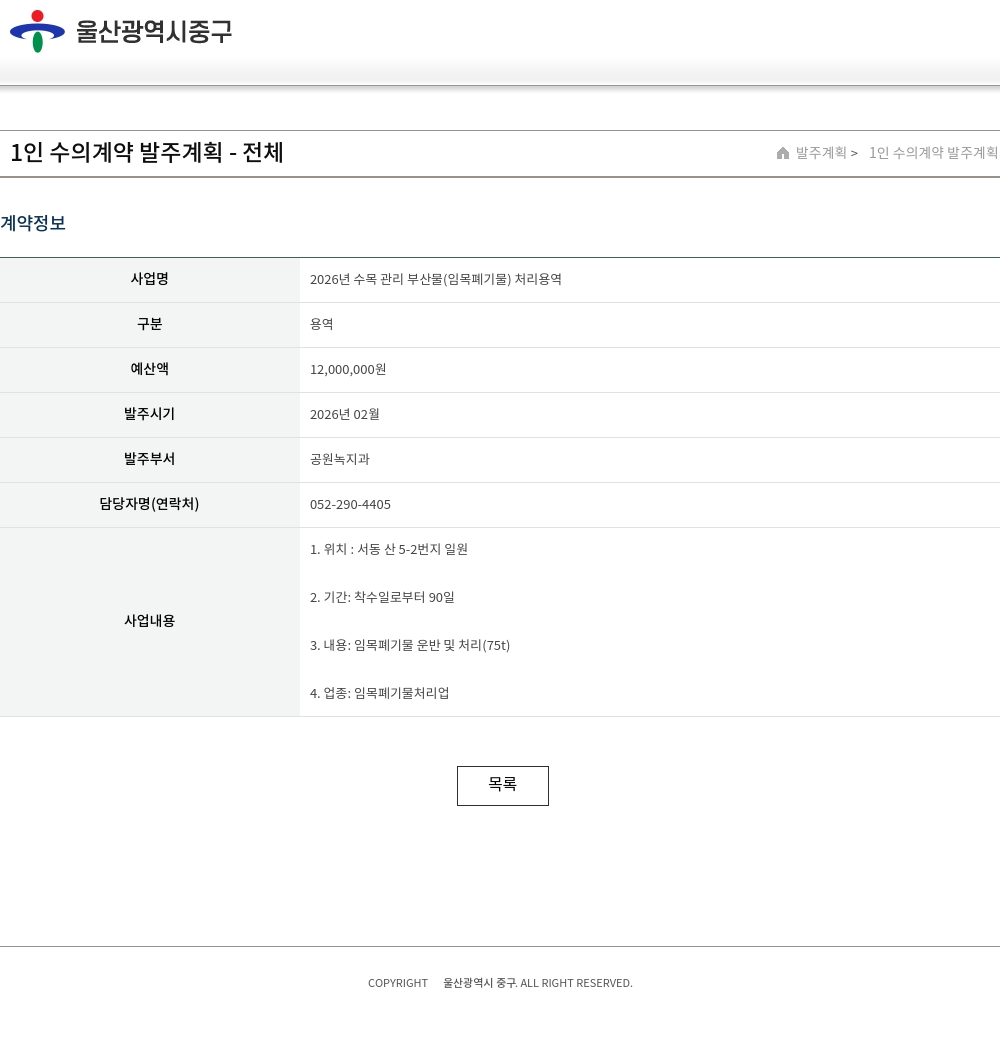Click the 구분 value 용역
The image size is (1000, 1047).
pos(322,325)
